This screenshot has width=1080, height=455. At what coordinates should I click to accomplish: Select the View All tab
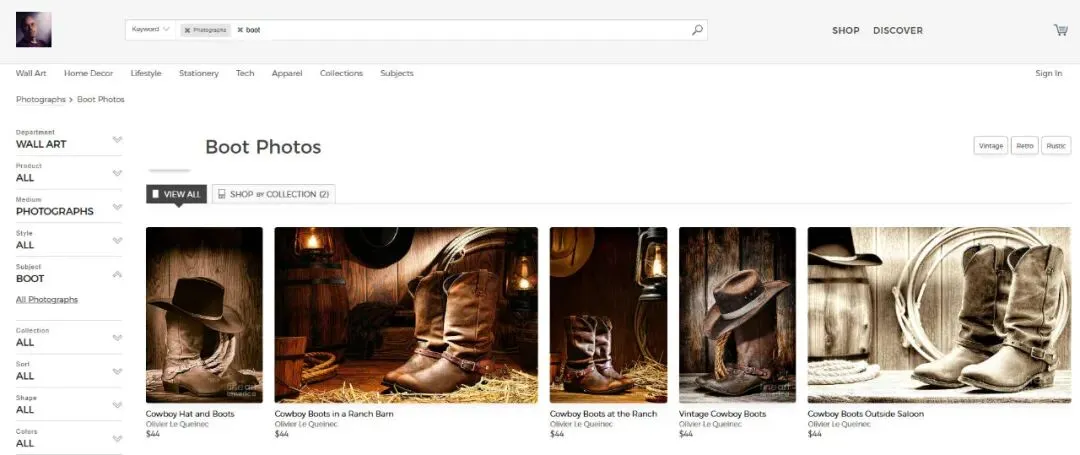tap(176, 194)
